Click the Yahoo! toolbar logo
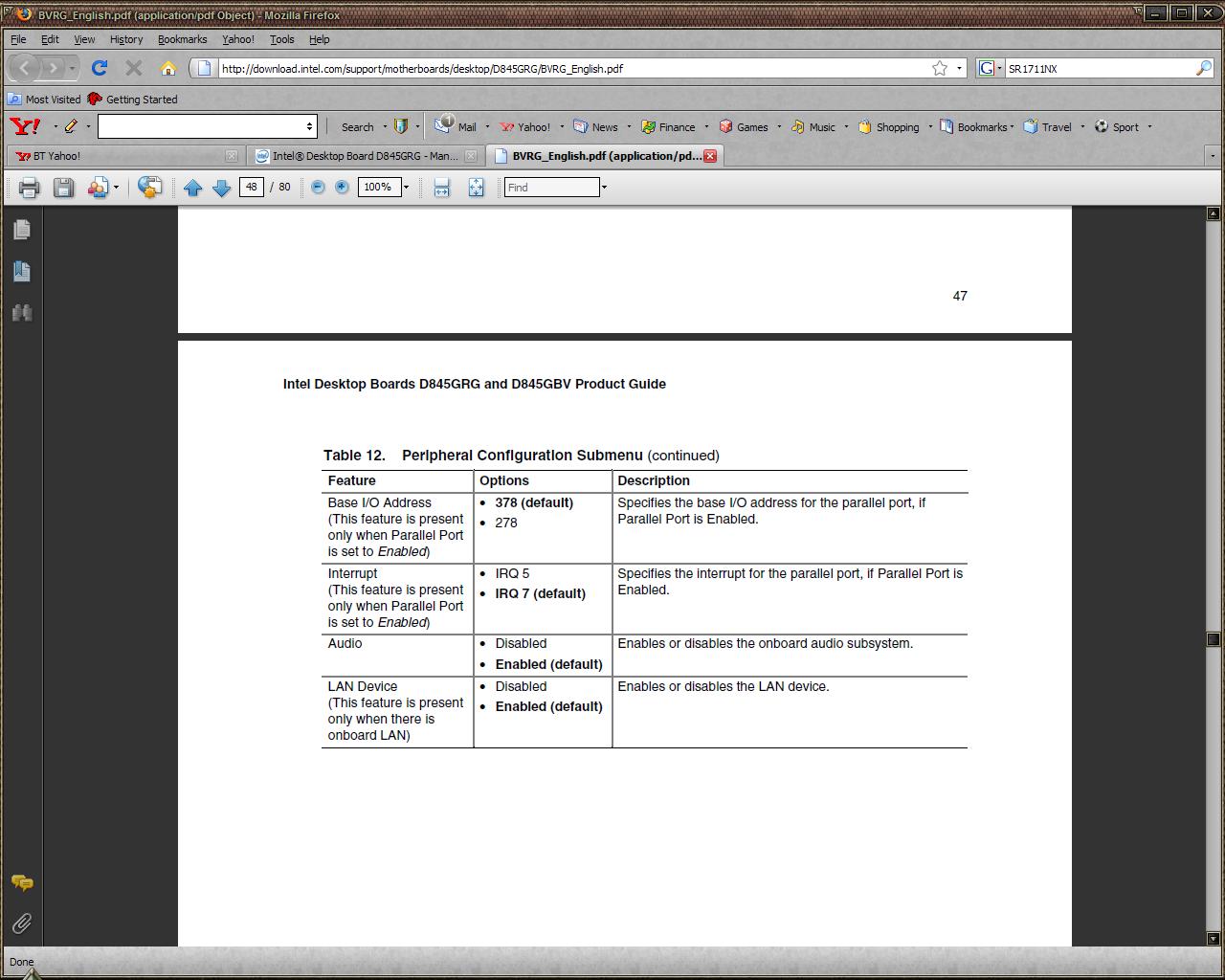The image size is (1225, 980). 25,126
